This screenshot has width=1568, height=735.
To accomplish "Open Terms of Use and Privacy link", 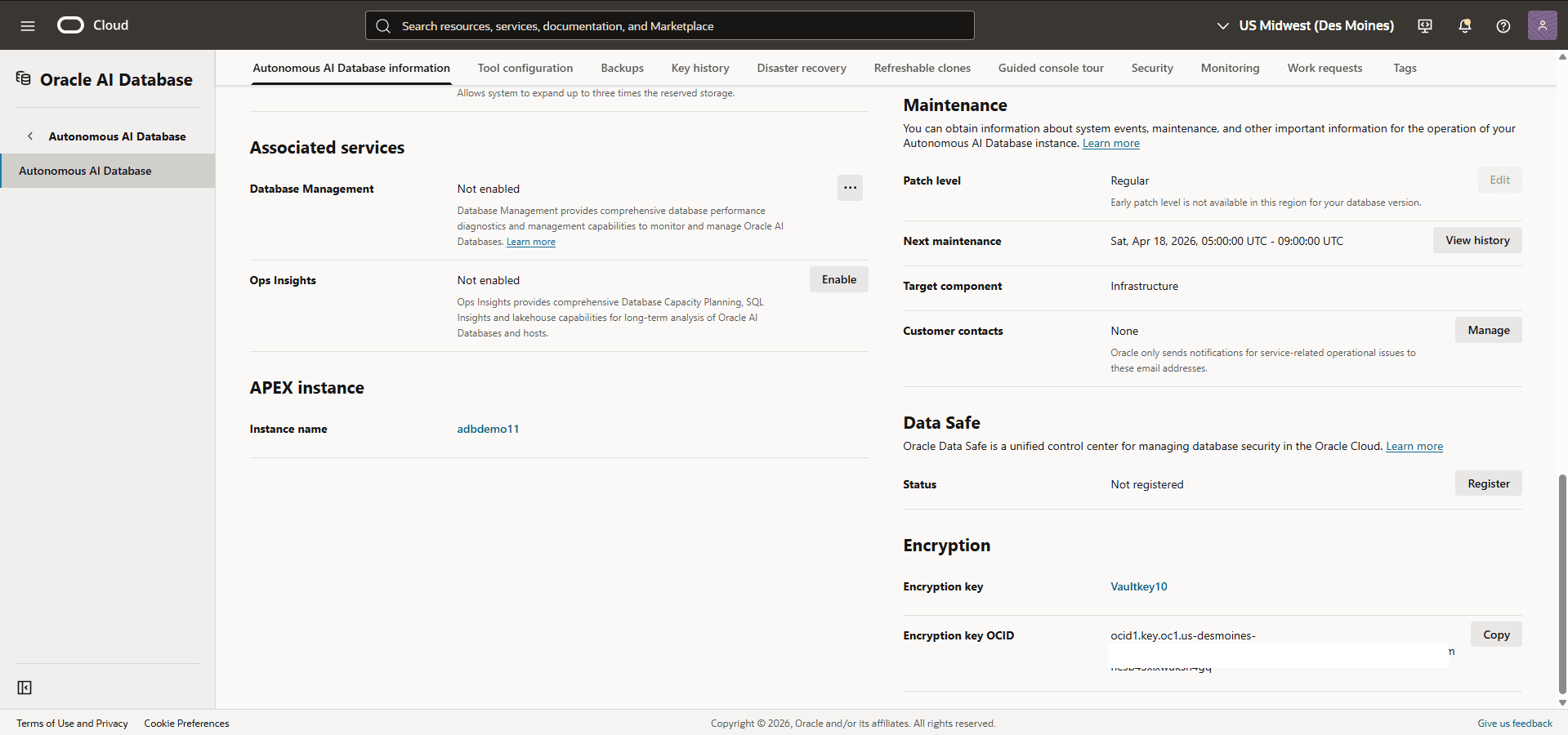I will [72, 724].
